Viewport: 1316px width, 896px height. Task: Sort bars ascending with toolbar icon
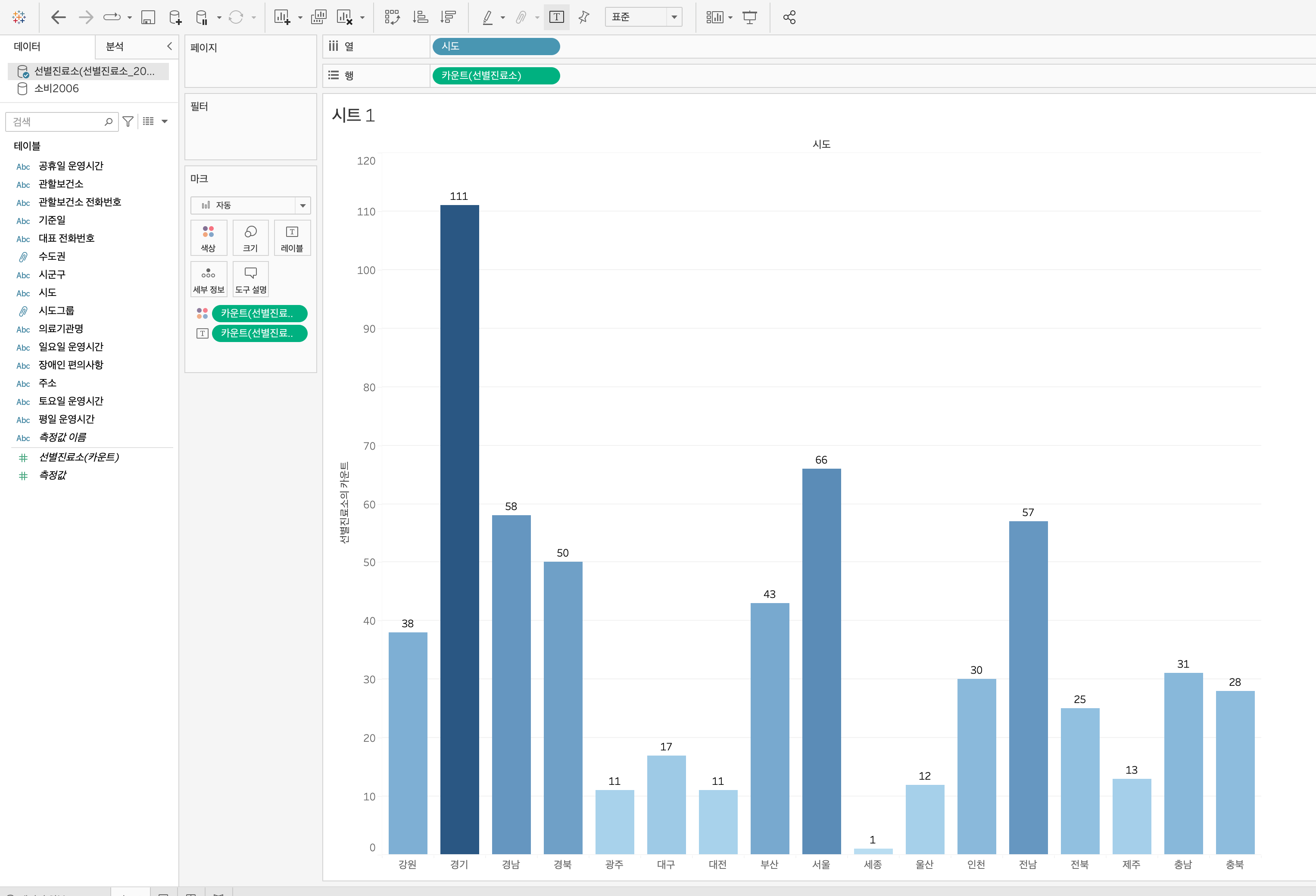click(x=420, y=18)
